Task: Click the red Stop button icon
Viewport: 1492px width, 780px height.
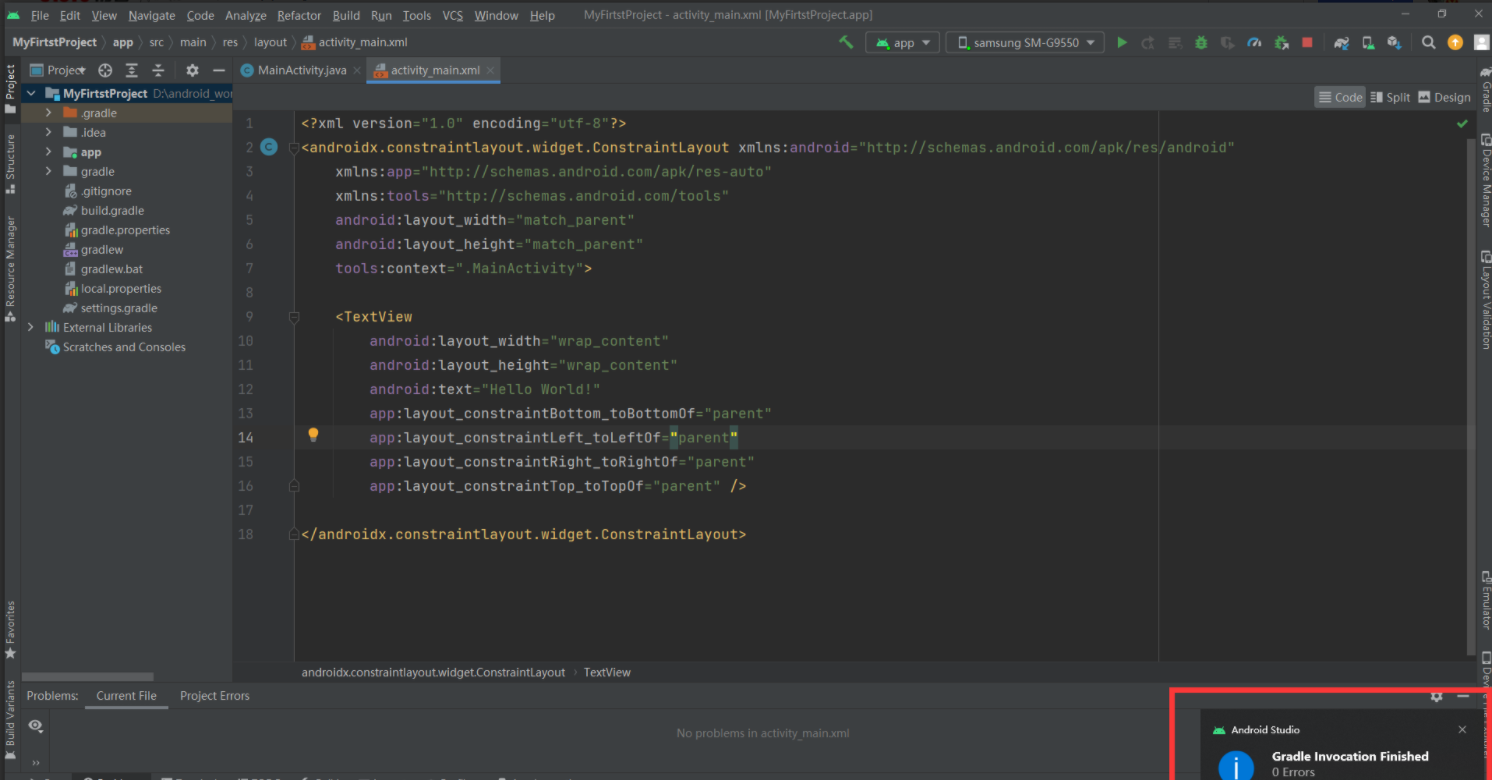Action: click(x=1307, y=43)
